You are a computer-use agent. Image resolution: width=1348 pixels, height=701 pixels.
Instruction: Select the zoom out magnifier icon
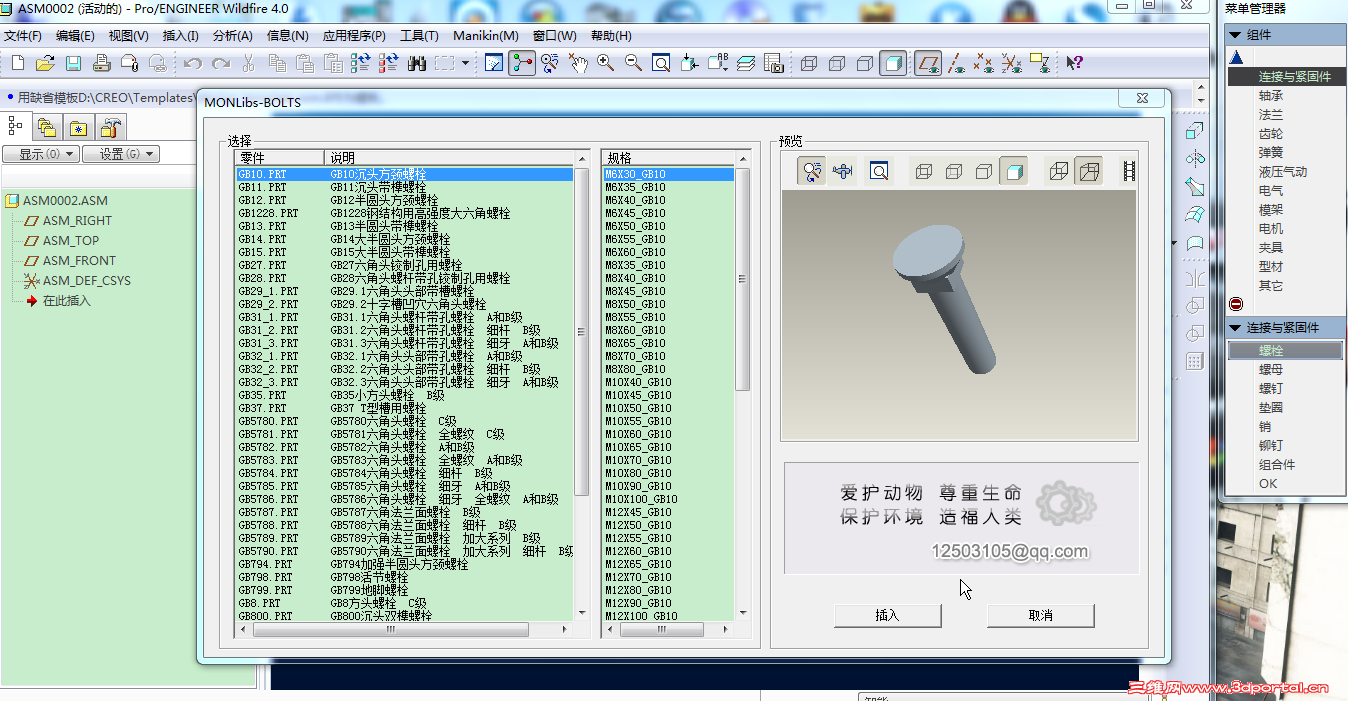(633, 63)
